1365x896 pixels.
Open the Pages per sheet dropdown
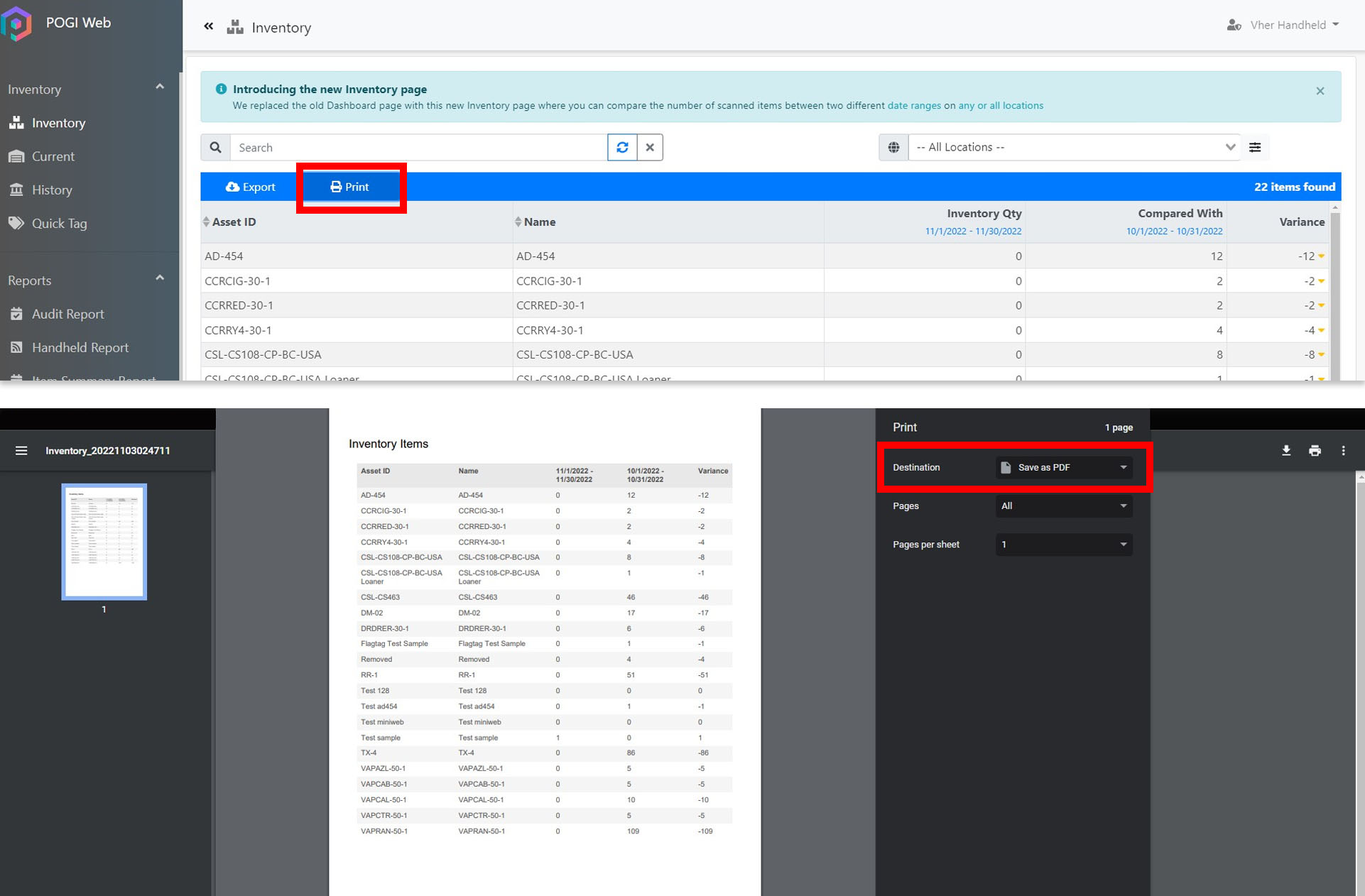coord(1063,545)
